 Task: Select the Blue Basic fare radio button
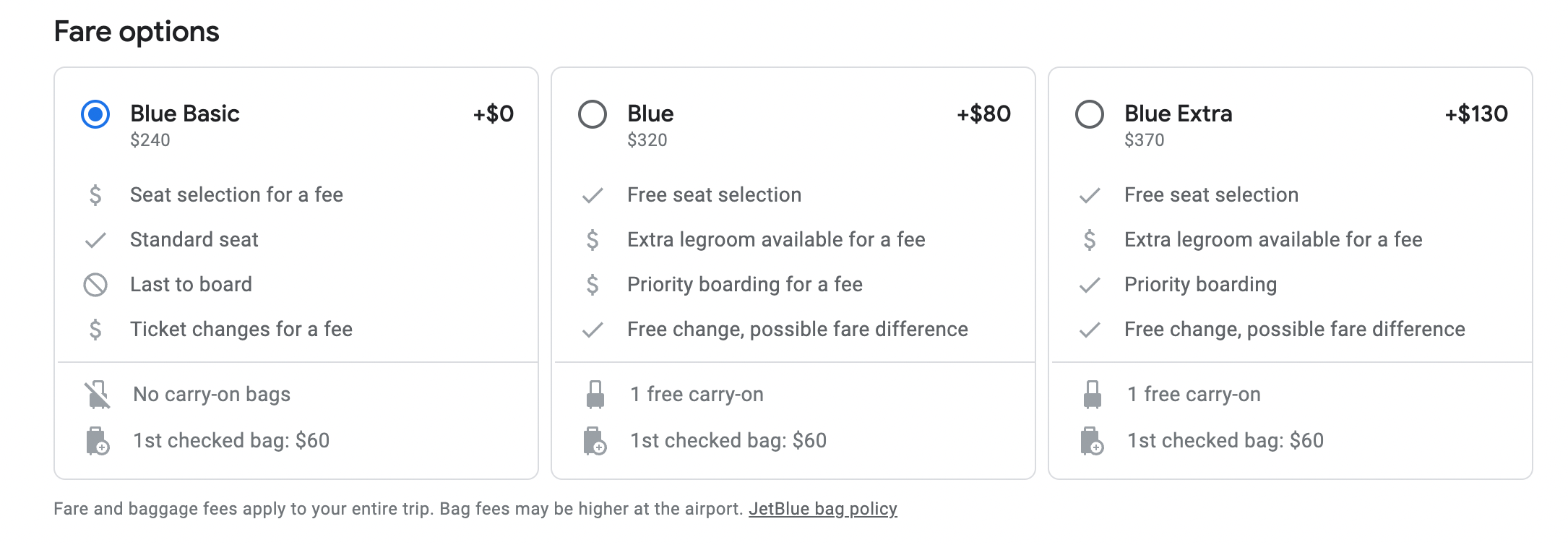coord(95,114)
